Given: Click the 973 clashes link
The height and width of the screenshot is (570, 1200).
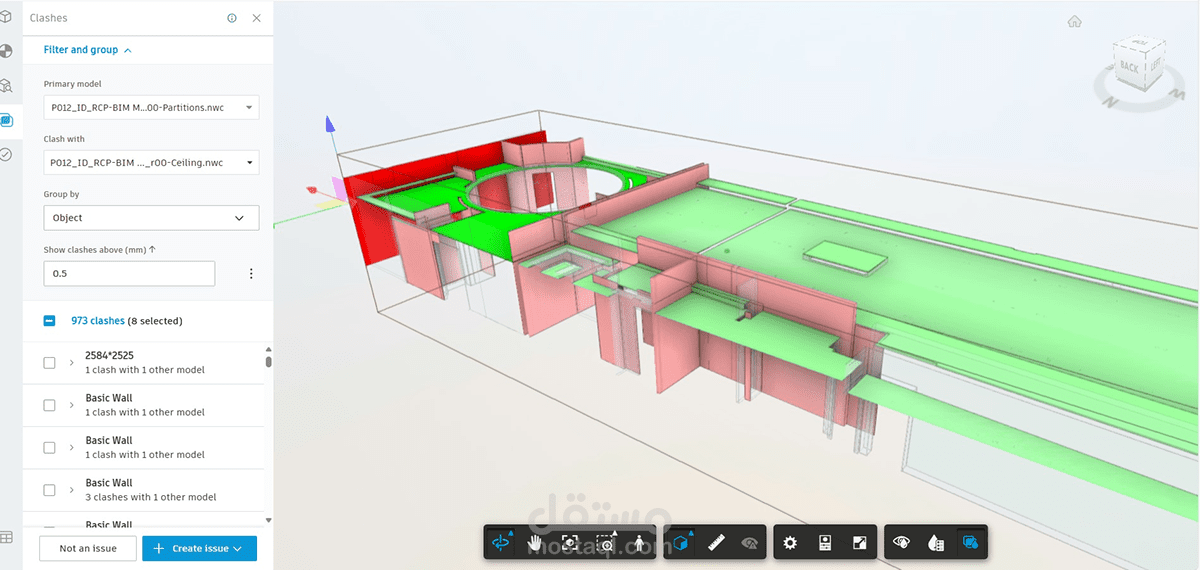Looking at the screenshot, I should coord(97,321).
